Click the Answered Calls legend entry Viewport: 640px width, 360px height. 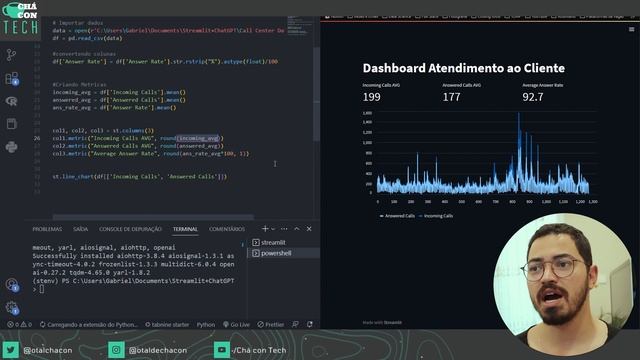tap(397, 216)
